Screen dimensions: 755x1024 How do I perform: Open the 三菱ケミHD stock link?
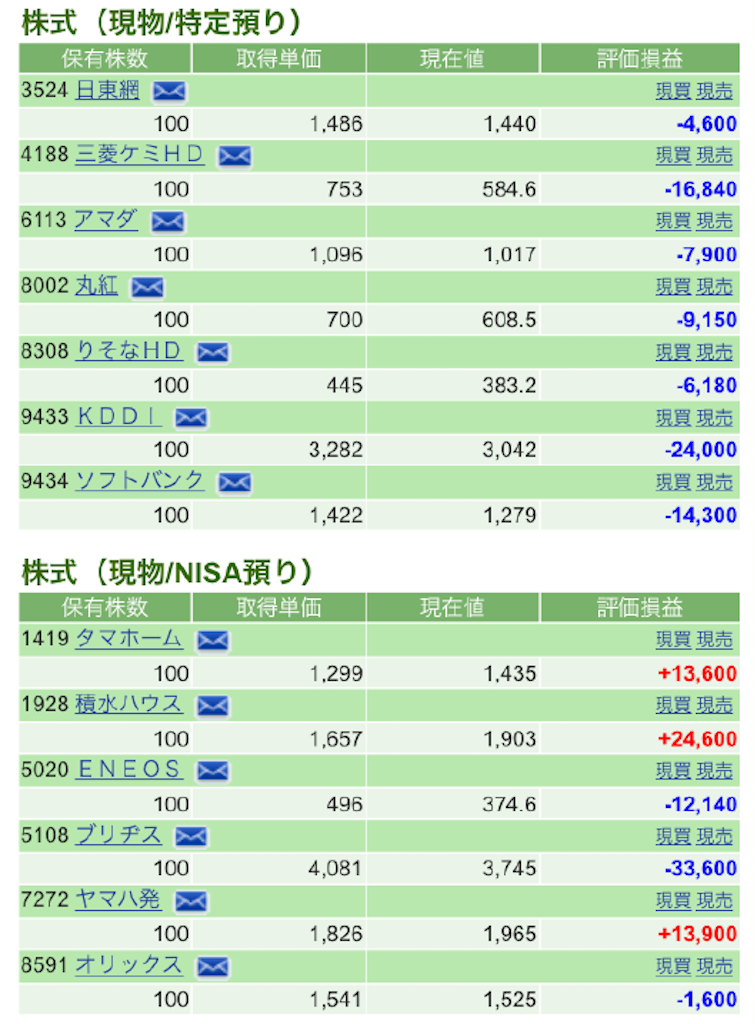click(140, 155)
